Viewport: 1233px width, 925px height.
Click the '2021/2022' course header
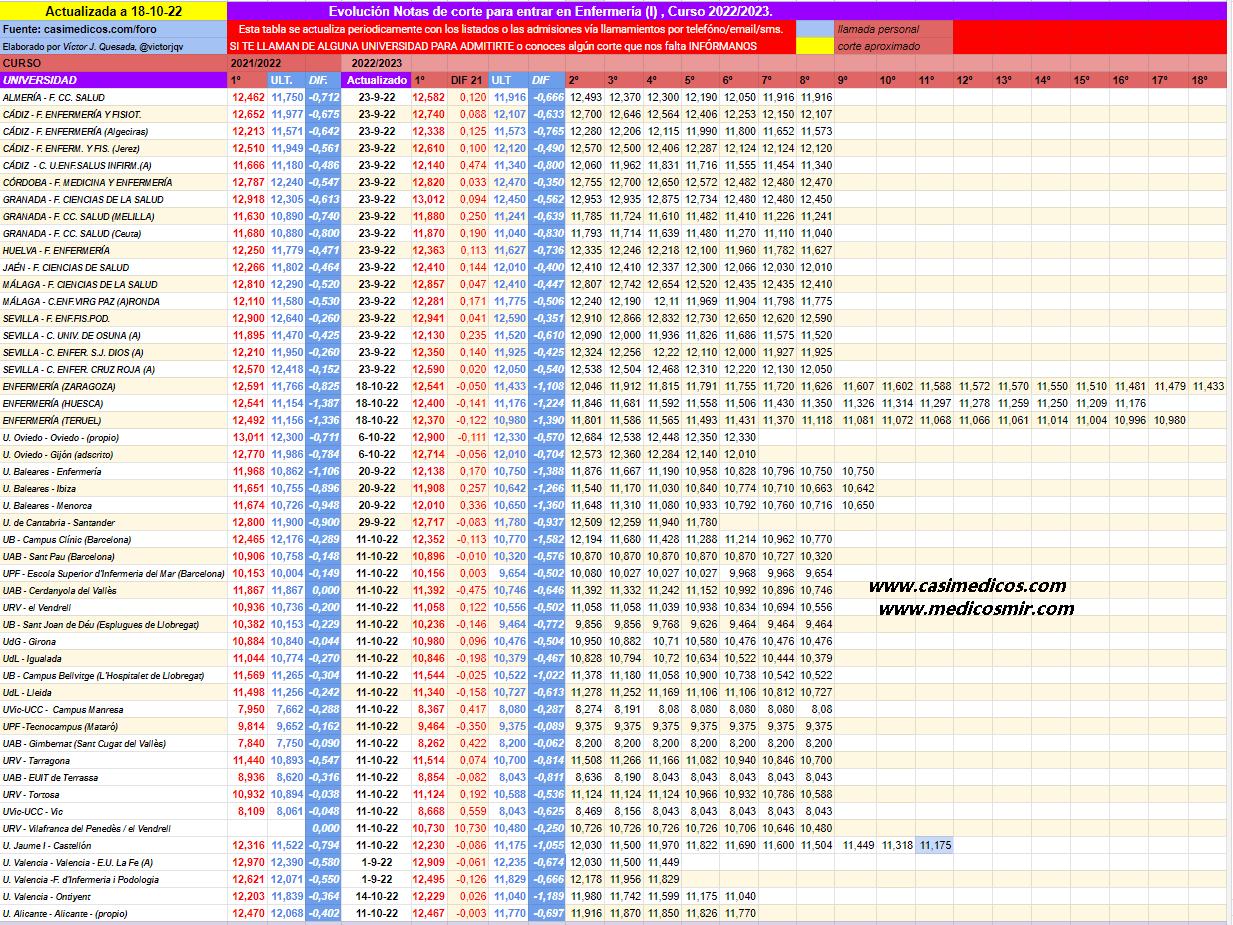tap(254, 63)
